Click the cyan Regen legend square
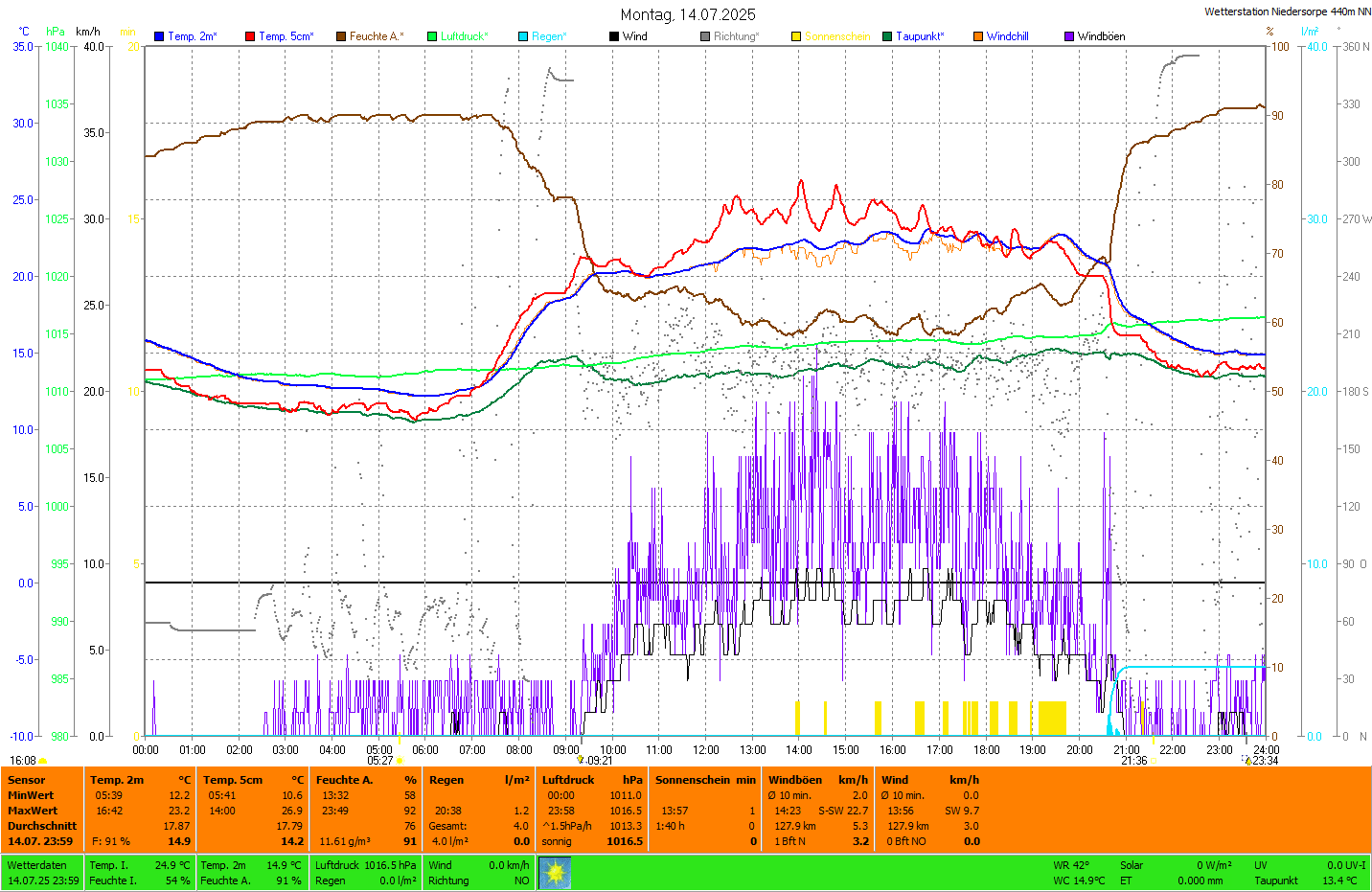 click(x=523, y=36)
